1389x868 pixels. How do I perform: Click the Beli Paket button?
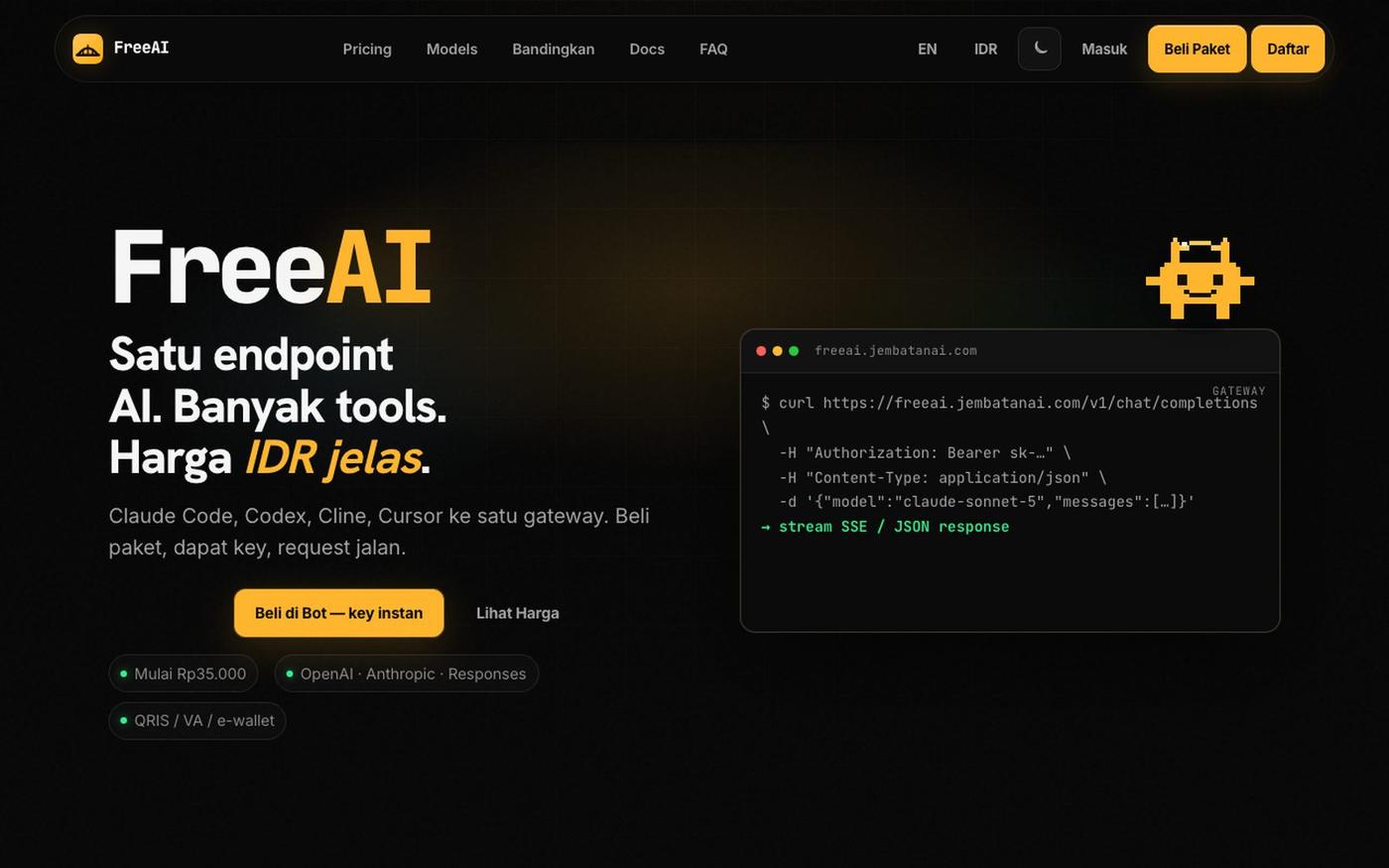tap(1197, 49)
